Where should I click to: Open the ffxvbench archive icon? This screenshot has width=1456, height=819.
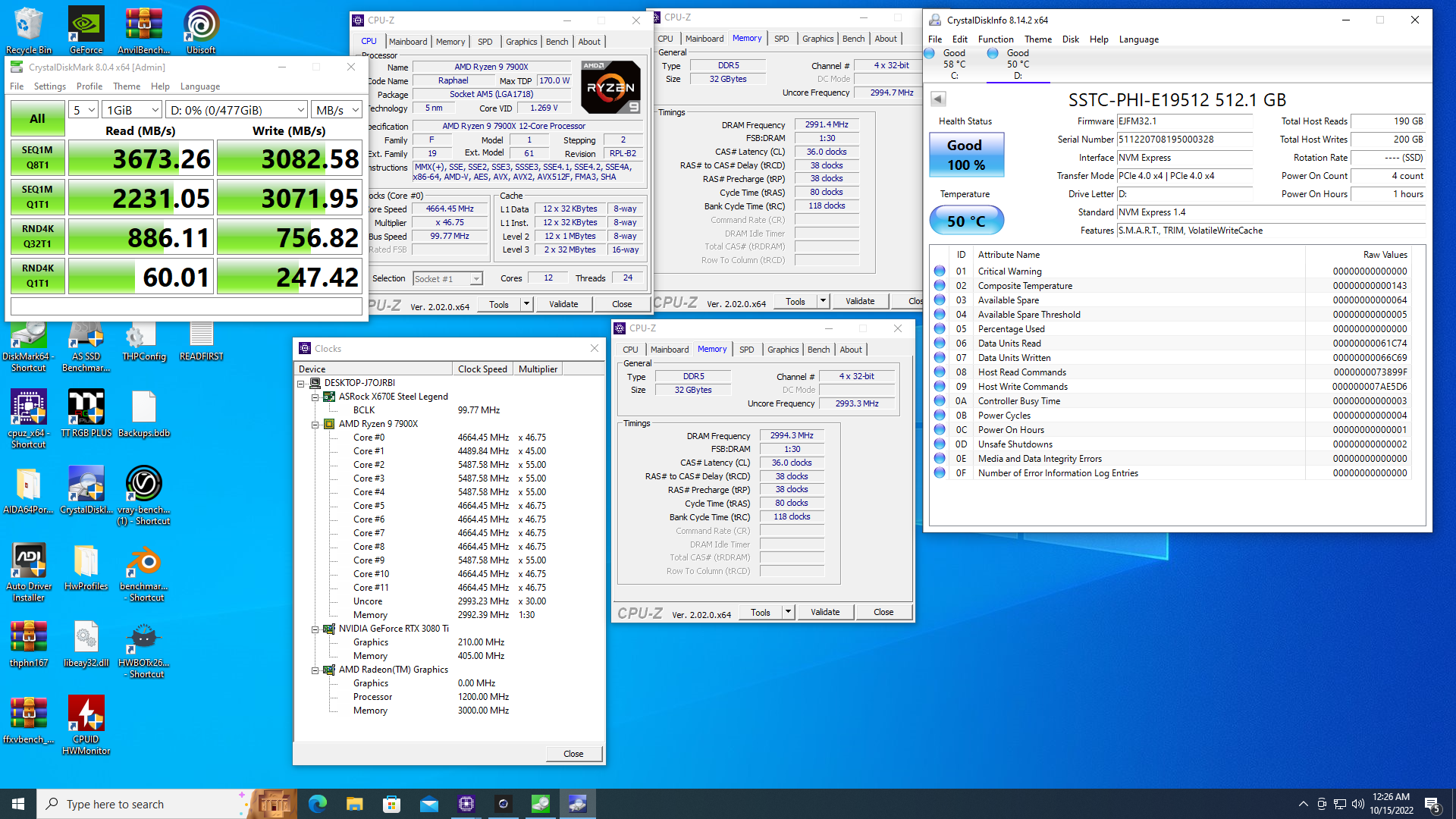click(29, 720)
